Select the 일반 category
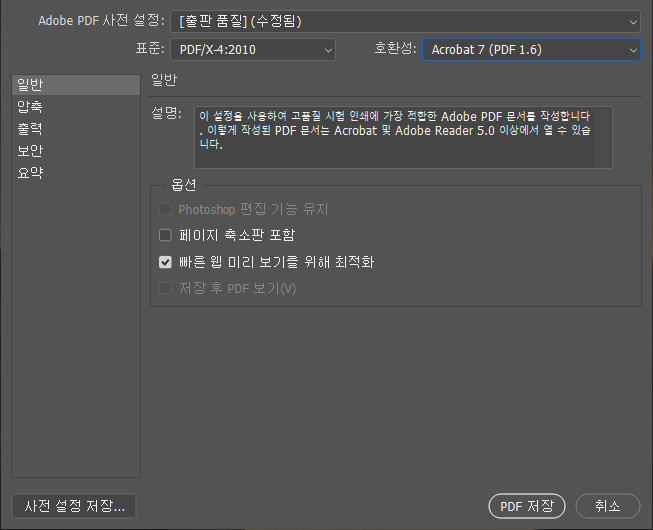Viewport: 653px width, 530px height. coord(76,85)
